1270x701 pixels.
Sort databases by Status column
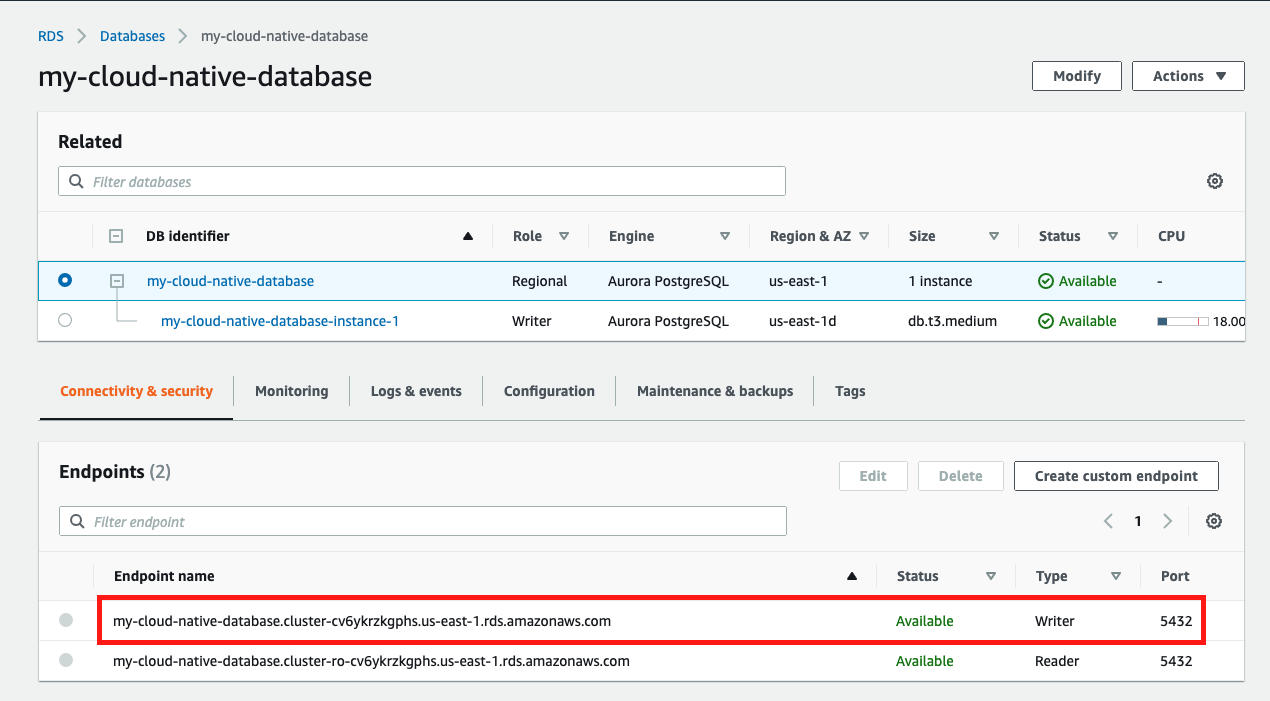1113,237
